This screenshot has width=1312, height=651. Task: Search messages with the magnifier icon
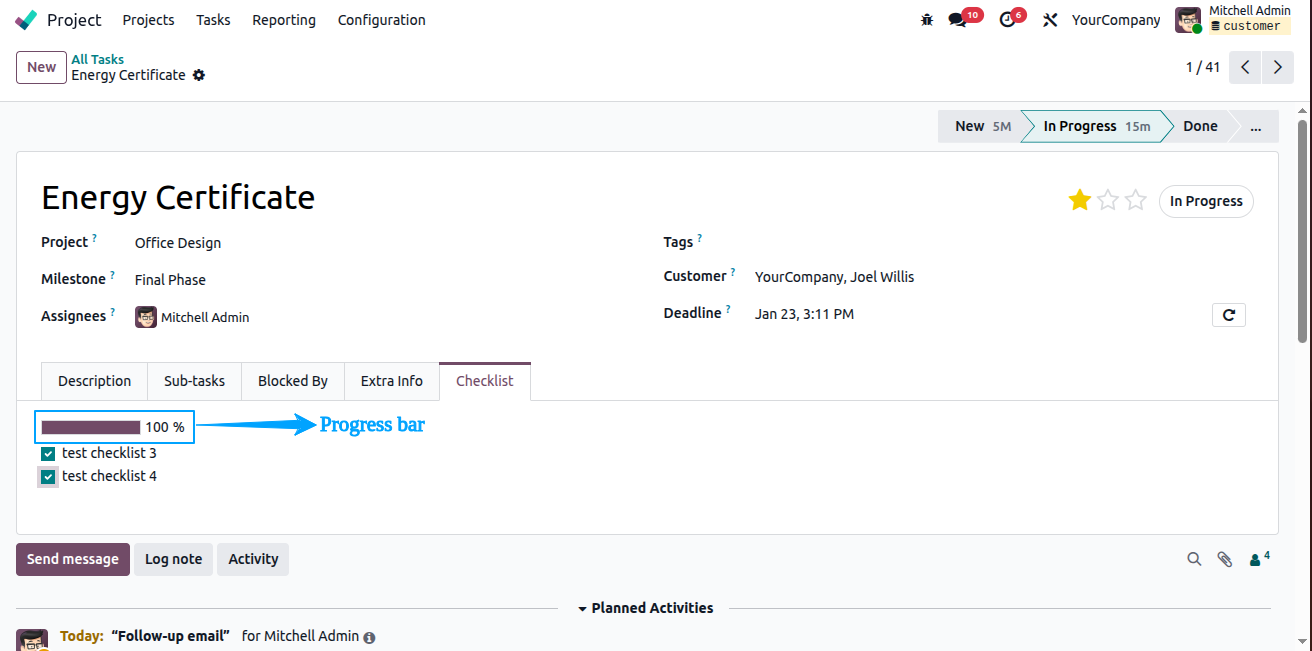[1194, 560]
